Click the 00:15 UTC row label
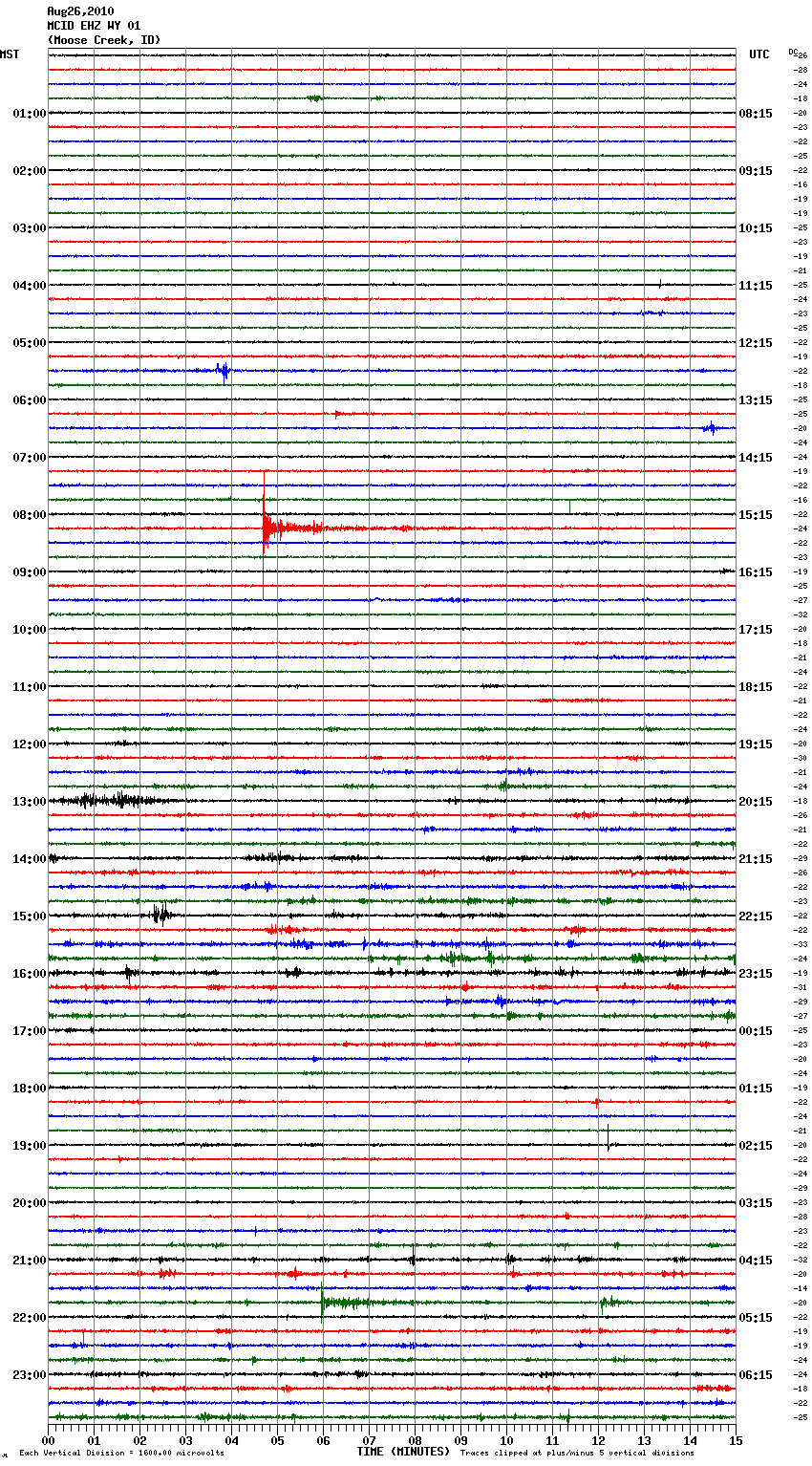The height and width of the screenshot is (1466, 812). (x=756, y=1031)
